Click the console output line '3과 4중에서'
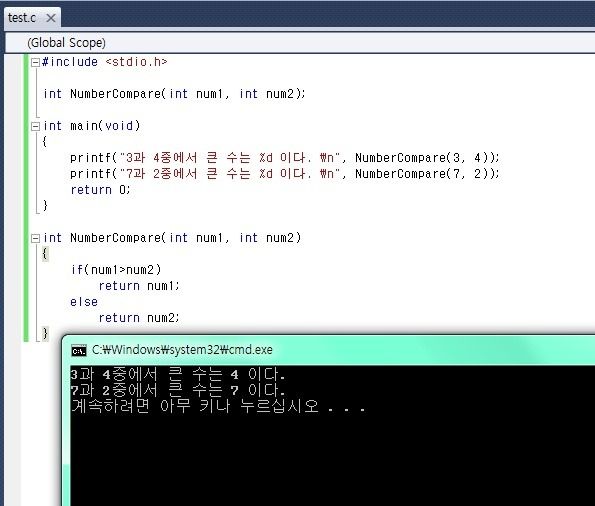Image resolution: width=595 pixels, height=506 pixels. click(178, 375)
